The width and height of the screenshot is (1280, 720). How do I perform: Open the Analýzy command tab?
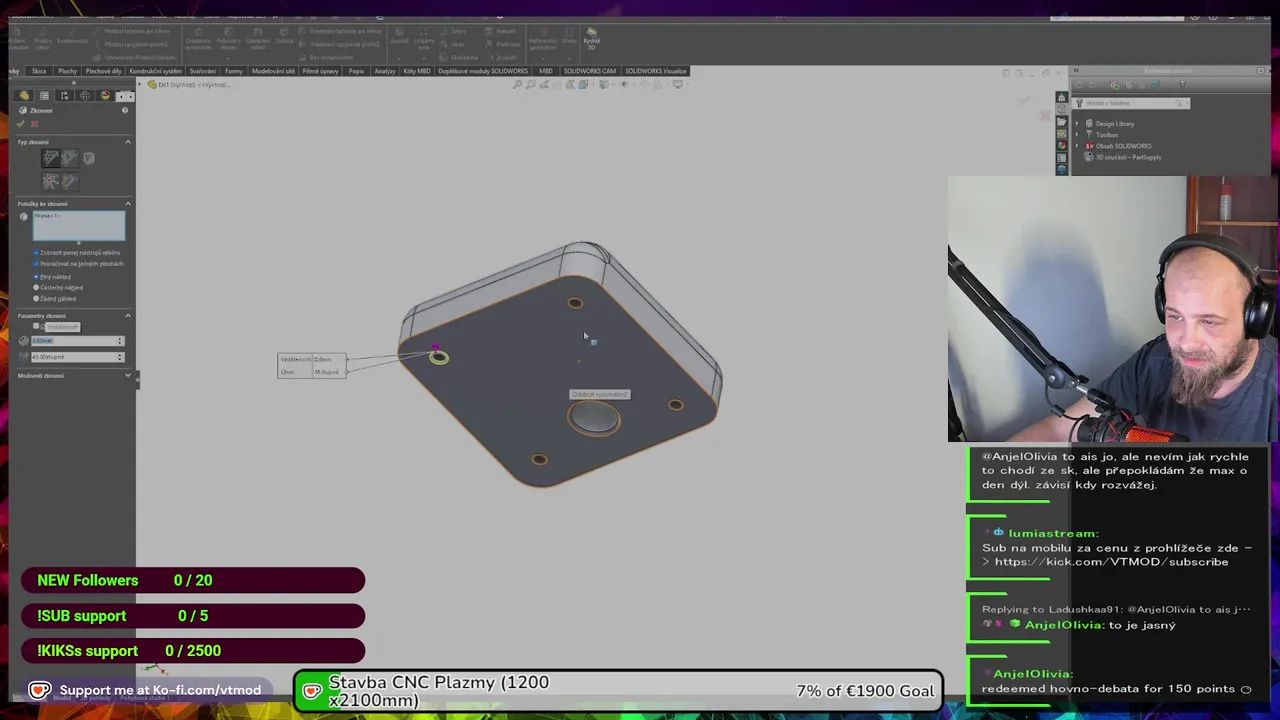tap(385, 71)
